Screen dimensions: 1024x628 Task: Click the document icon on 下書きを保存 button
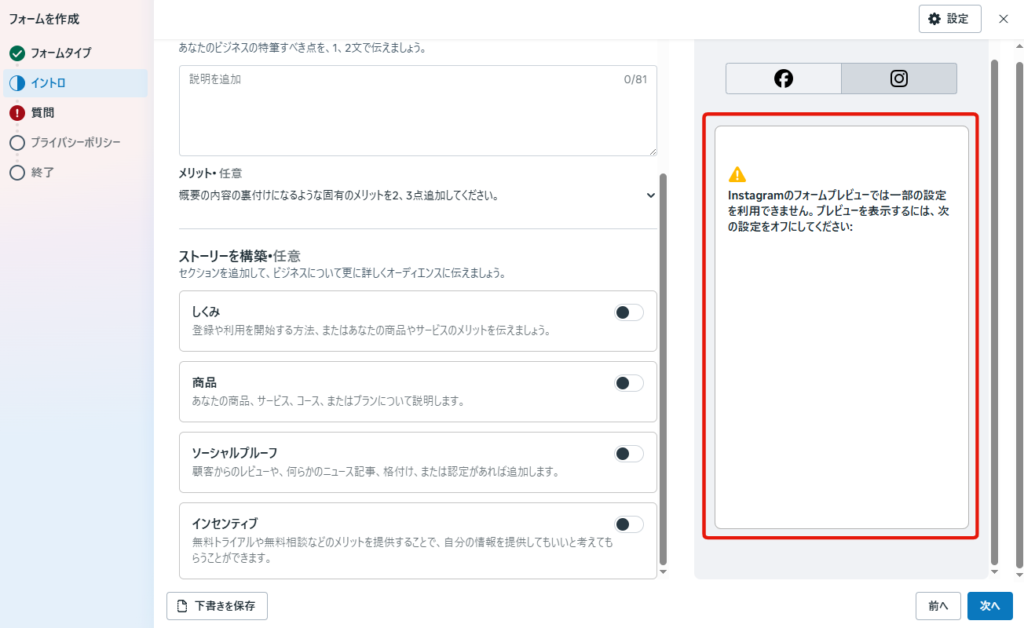point(180,606)
